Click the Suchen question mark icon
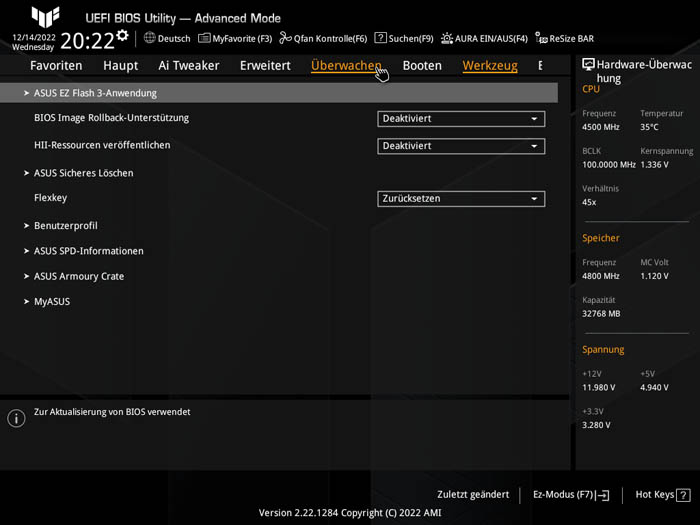 click(380, 38)
